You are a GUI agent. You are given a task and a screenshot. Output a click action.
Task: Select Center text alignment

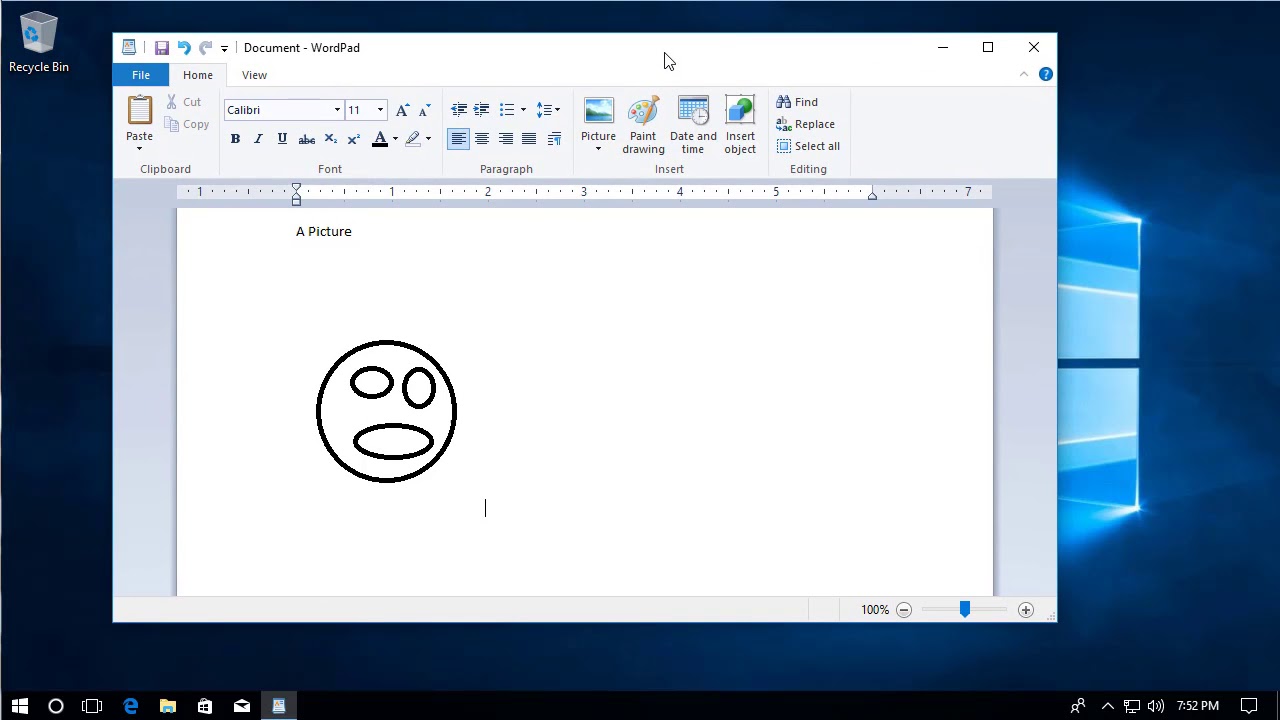(482, 139)
